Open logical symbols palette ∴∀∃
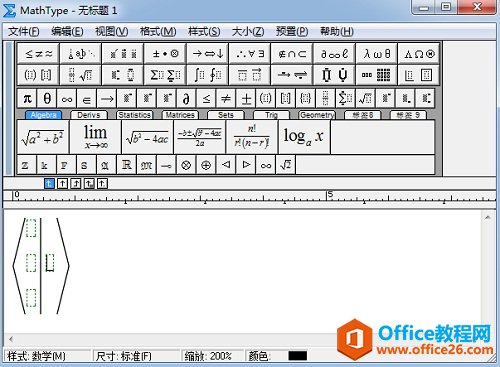The image size is (500, 367). [250, 54]
